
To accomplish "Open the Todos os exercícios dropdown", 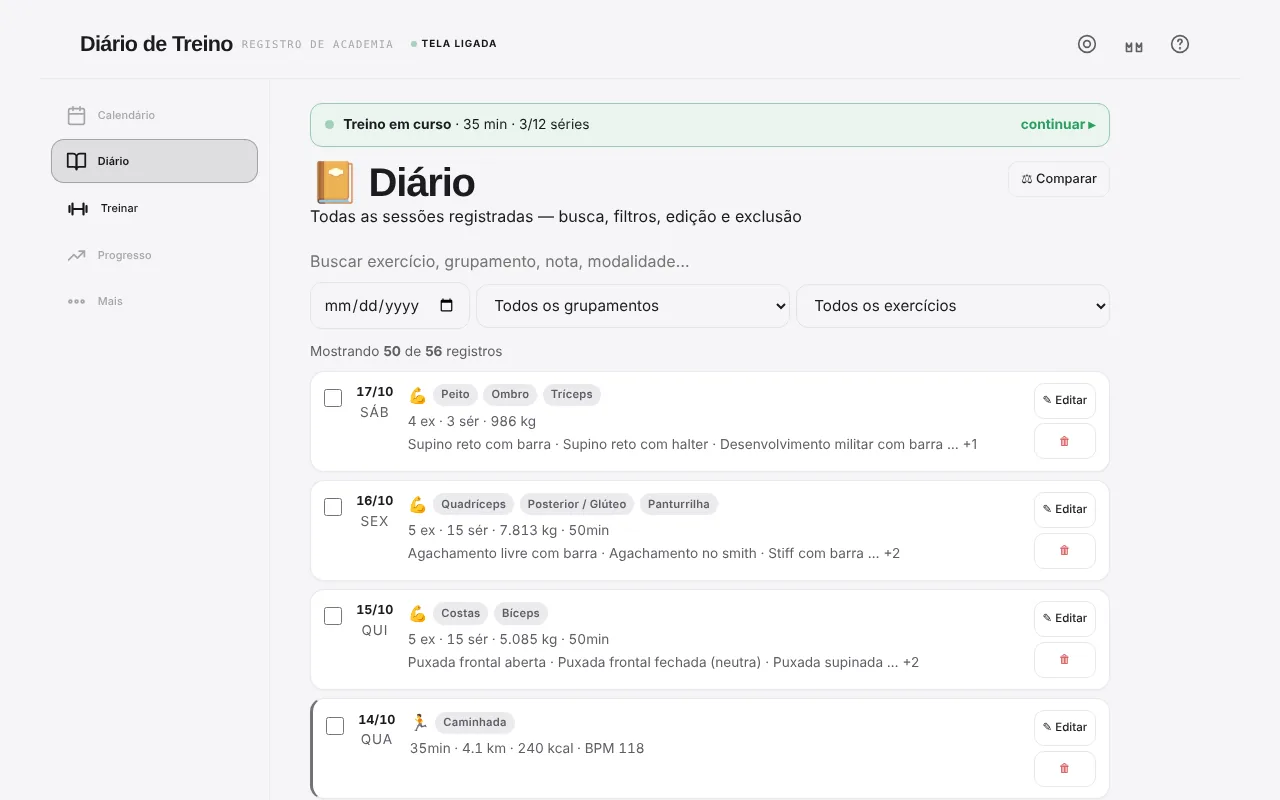I will 953,306.
